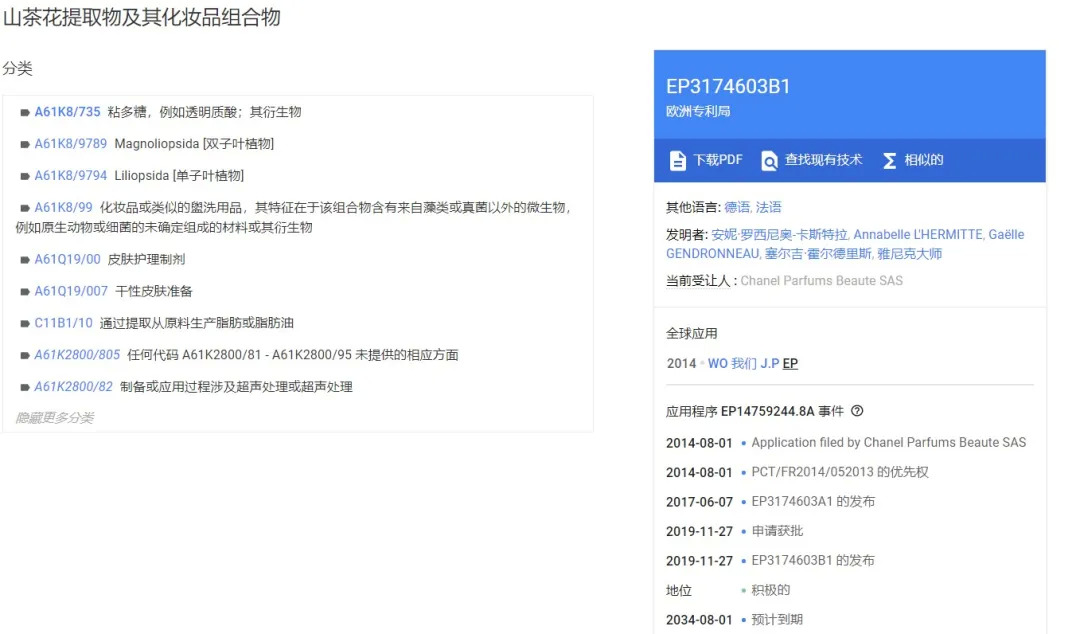Click the tag icon beside A61K8/9789
Screen dimensions: 1080x634
pos(25,144)
